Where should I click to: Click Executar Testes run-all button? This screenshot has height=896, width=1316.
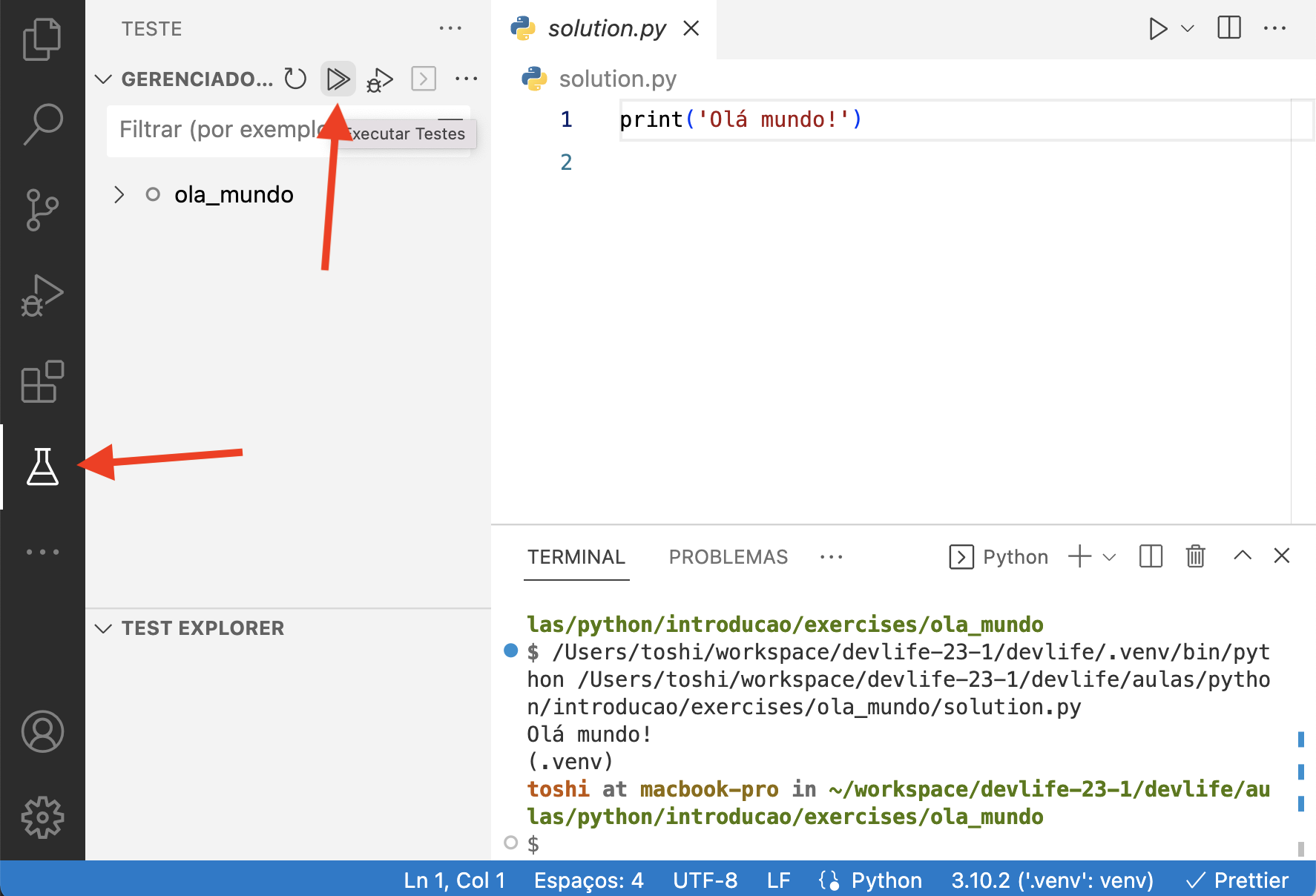click(338, 79)
